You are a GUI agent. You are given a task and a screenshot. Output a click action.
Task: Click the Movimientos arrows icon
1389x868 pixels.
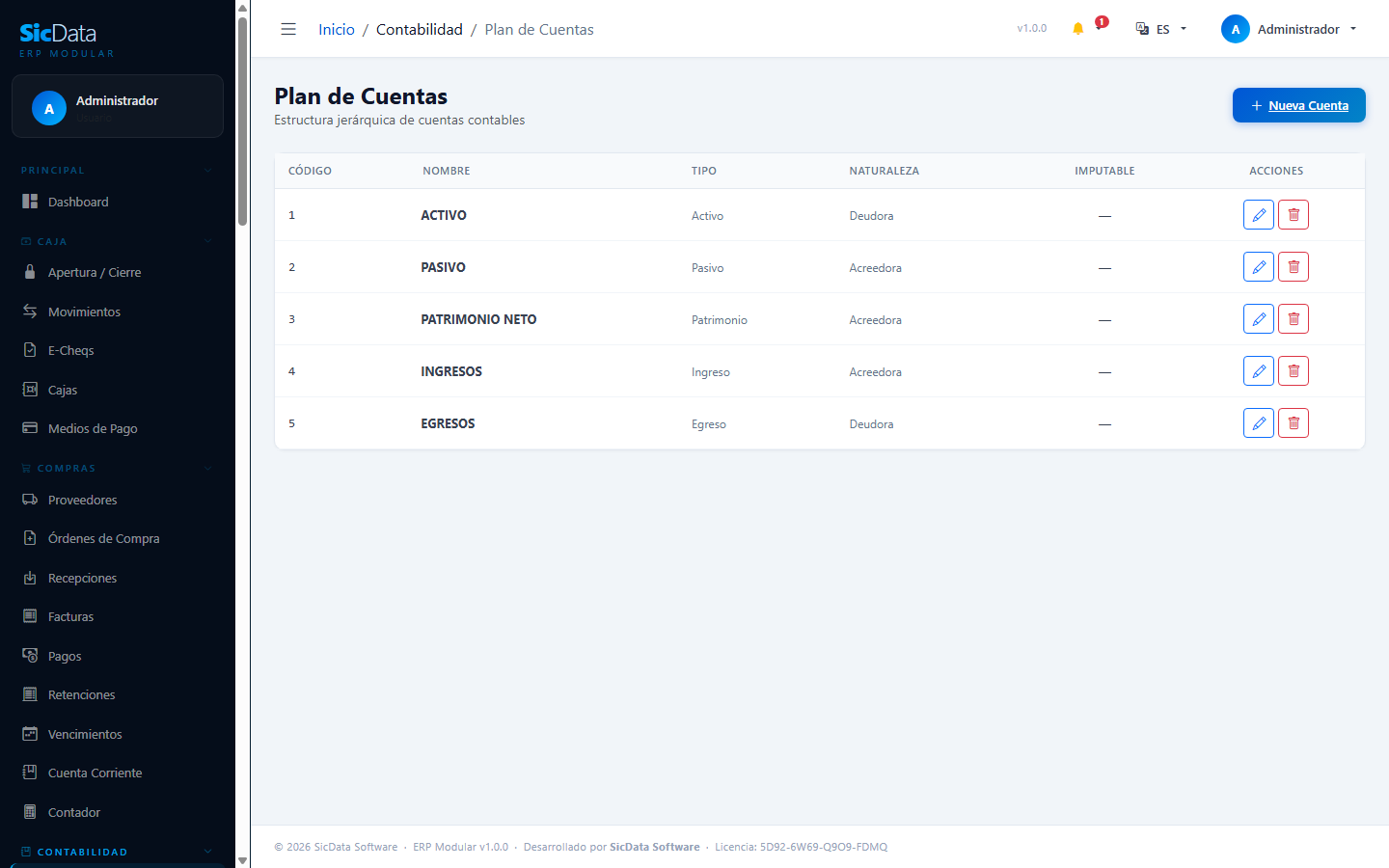point(30,312)
